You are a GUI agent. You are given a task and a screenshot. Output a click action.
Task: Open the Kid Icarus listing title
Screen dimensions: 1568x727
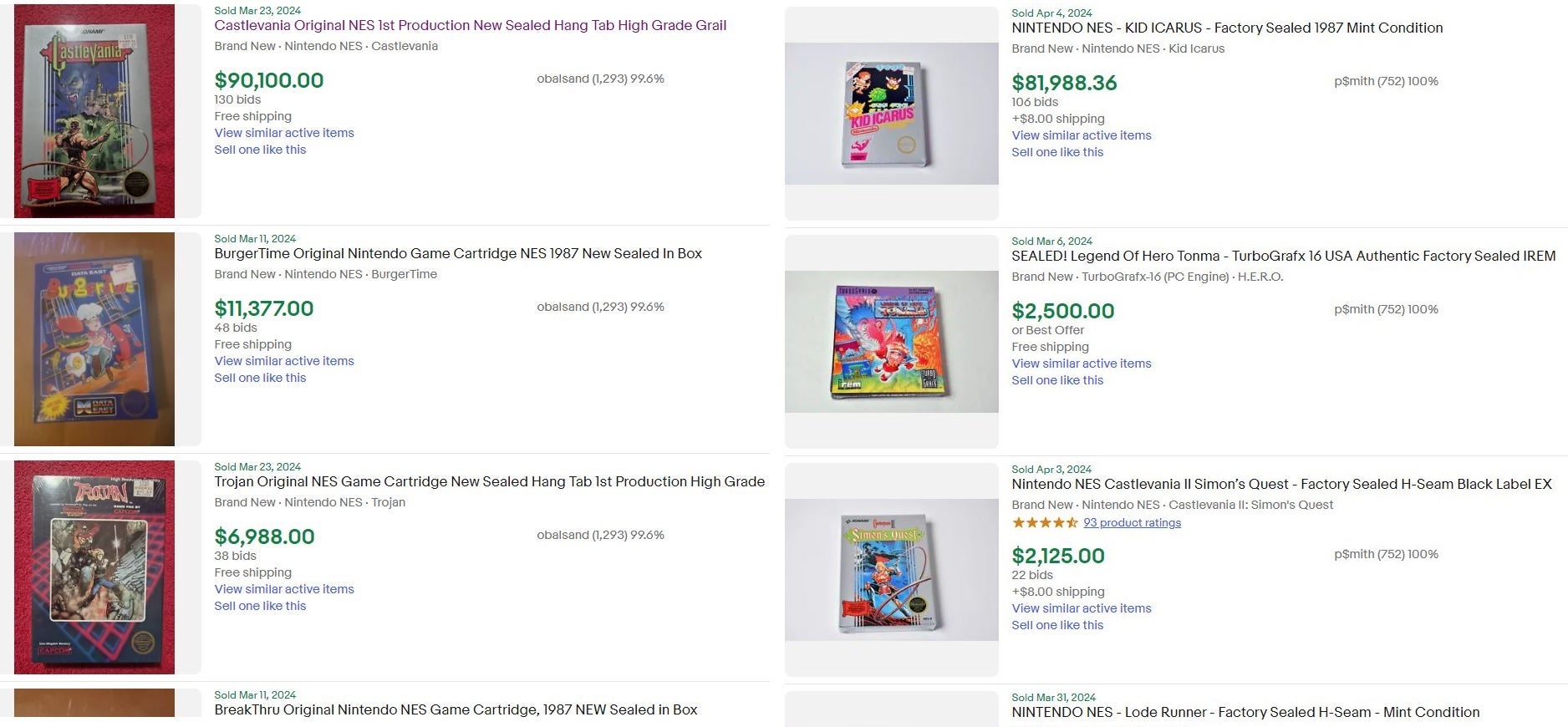(1226, 28)
